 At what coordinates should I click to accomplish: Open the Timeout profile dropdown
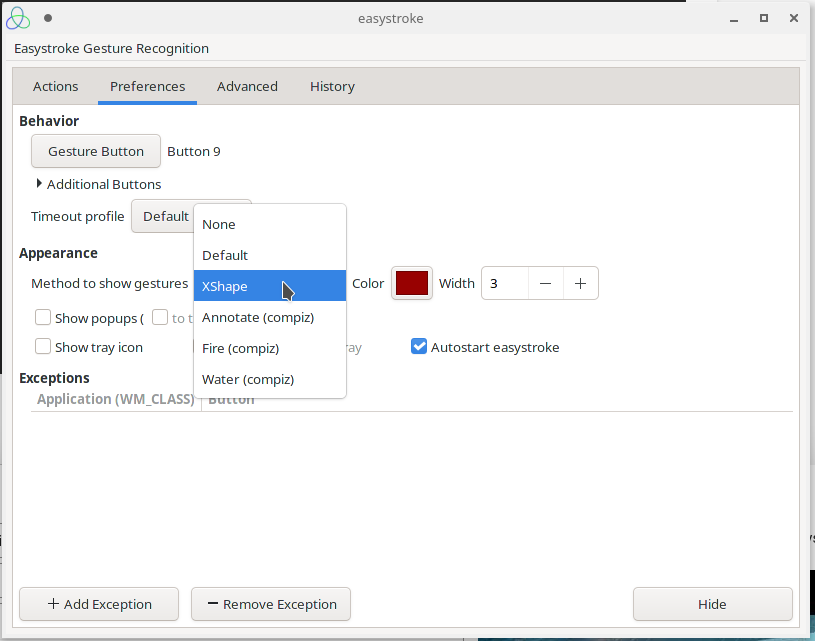(x=162, y=216)
